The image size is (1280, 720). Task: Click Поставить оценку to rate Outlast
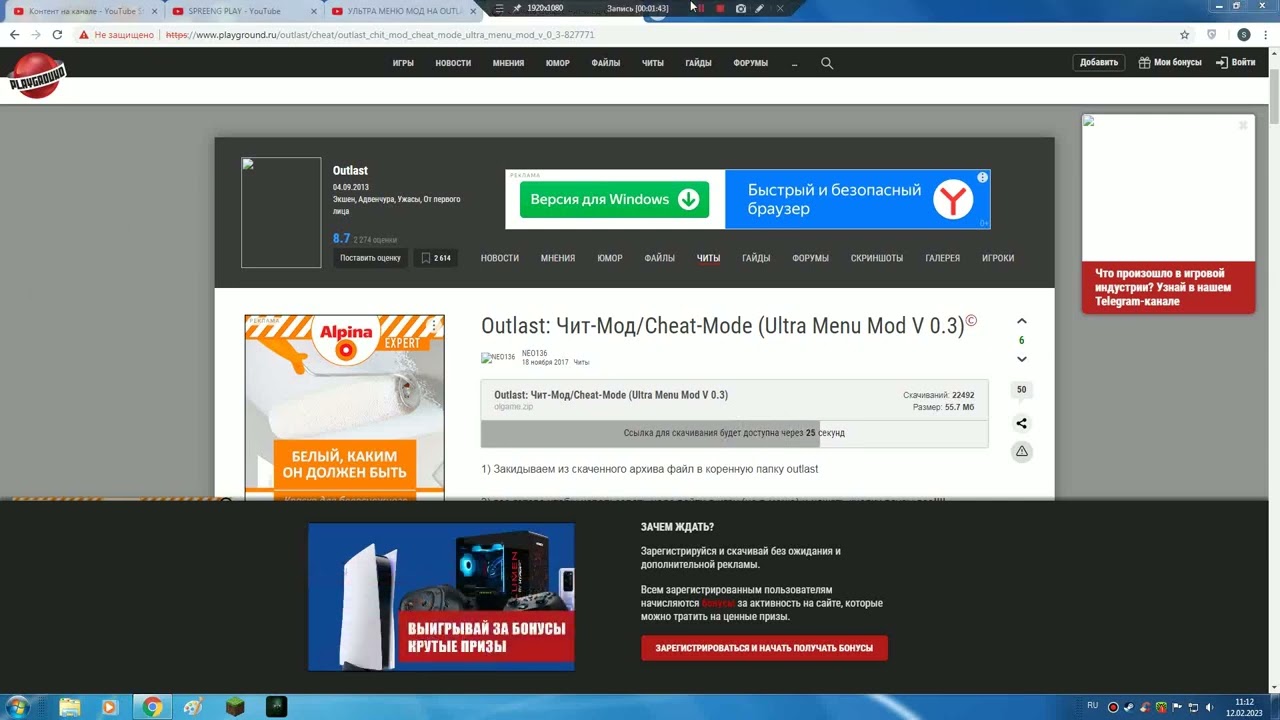tap(370, 258)
